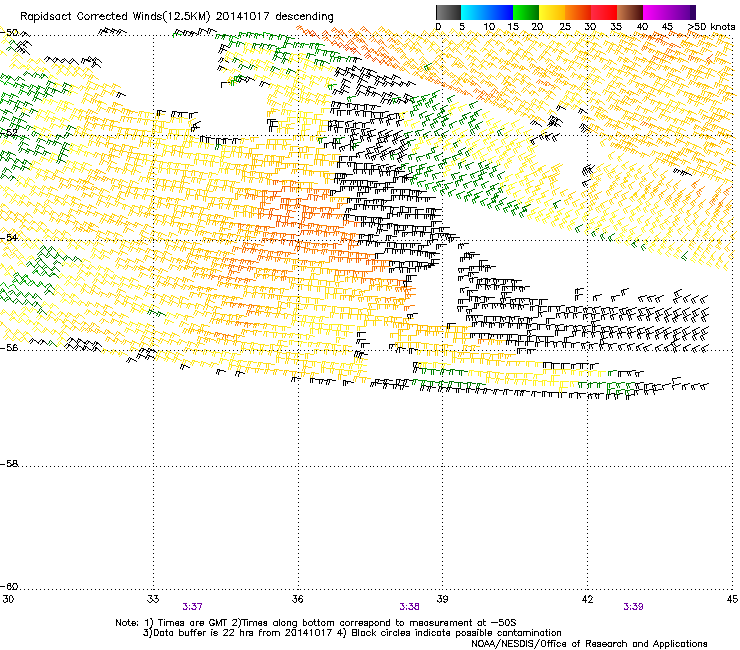This screenshot has height=650, width=740.
Task: Click the 33 longitude axis label
Action: tap(153, 599)
